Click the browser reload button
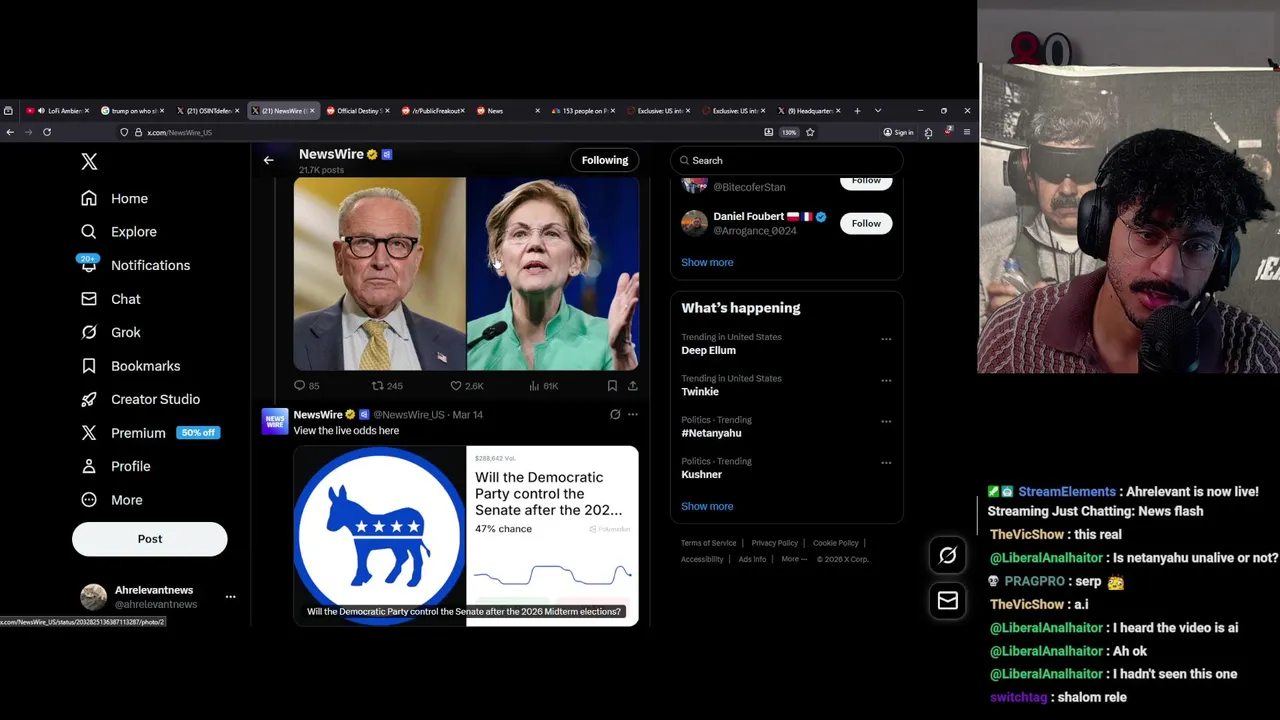Image resolution: width=1280 pixels, height=720 pixels. 46,132
